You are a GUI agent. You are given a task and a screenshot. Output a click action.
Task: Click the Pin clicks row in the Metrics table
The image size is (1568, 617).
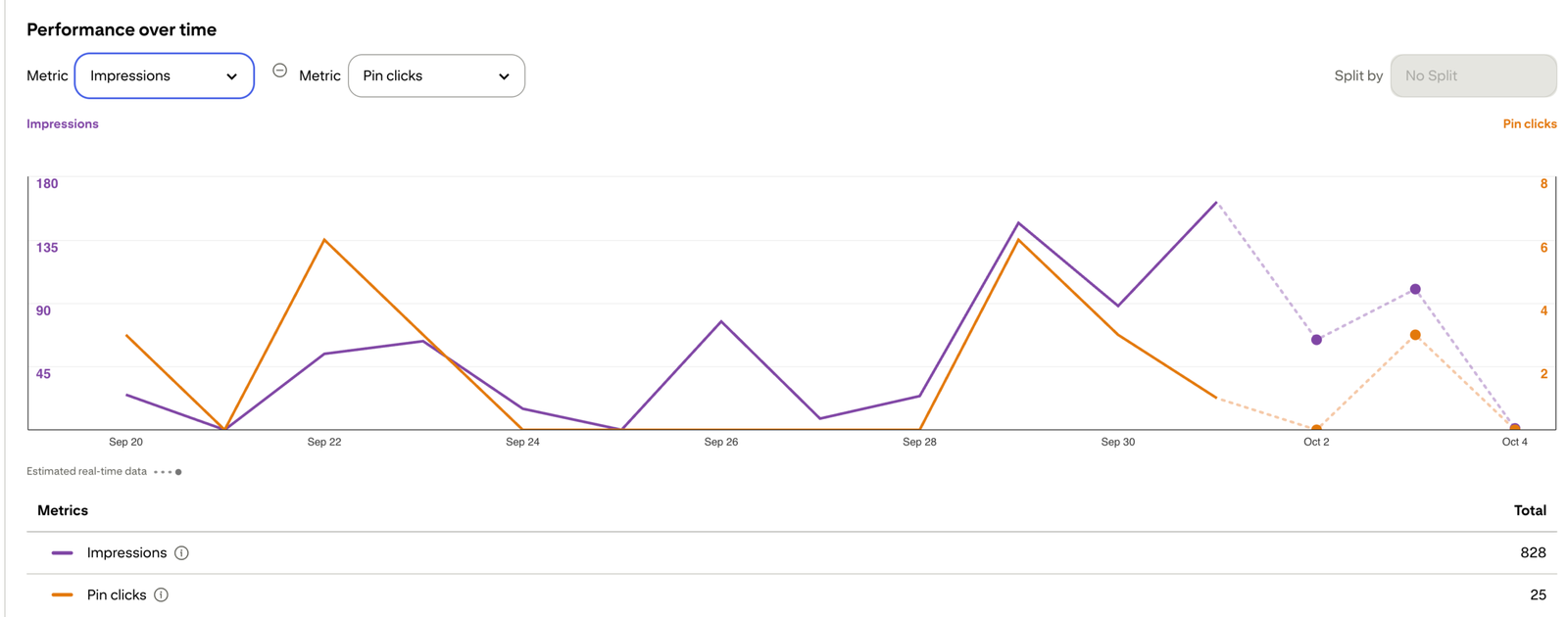(x=792, y=595)
